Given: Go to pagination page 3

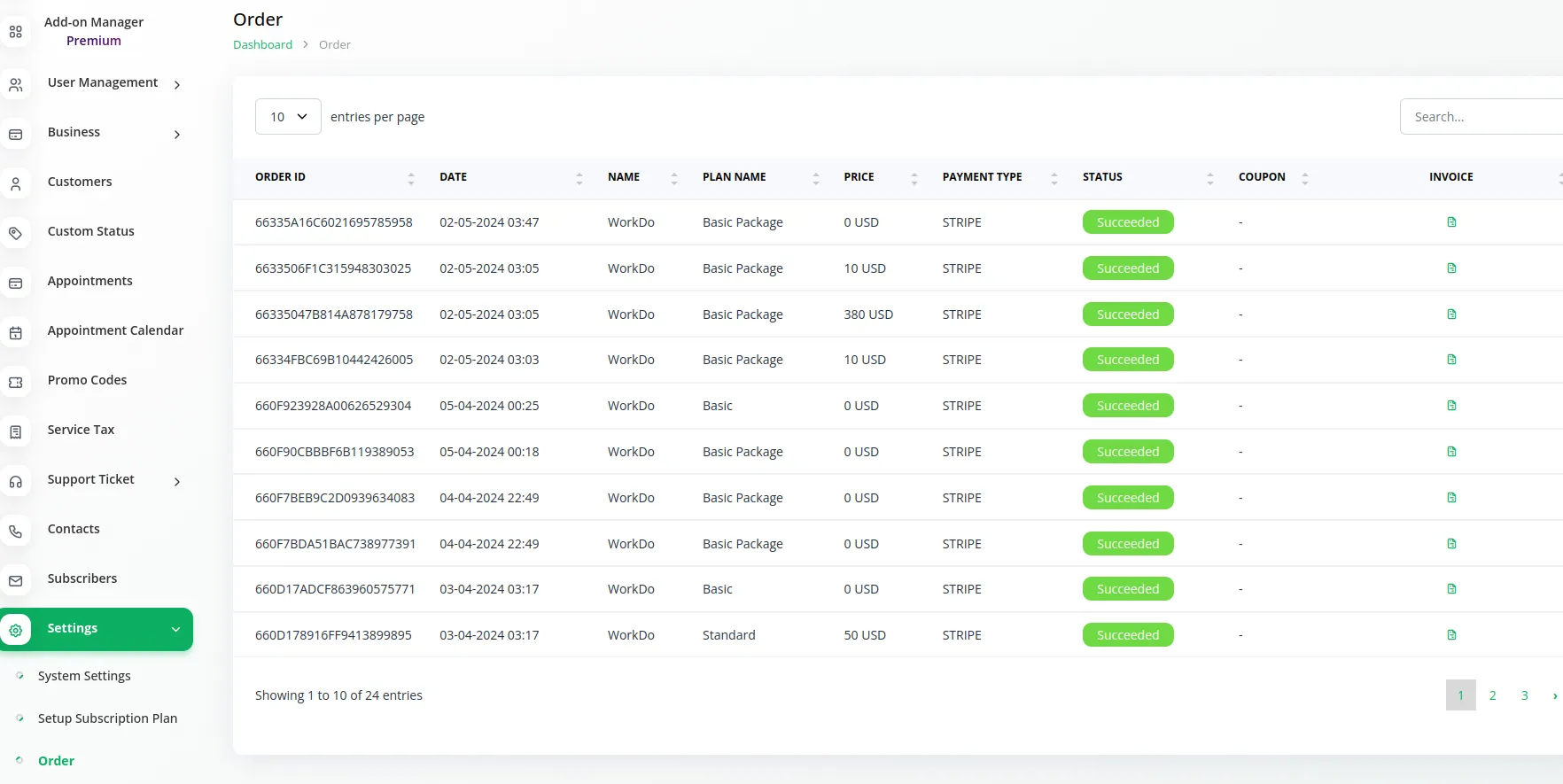Looking at the screenshot, I should pos(1525,695).
